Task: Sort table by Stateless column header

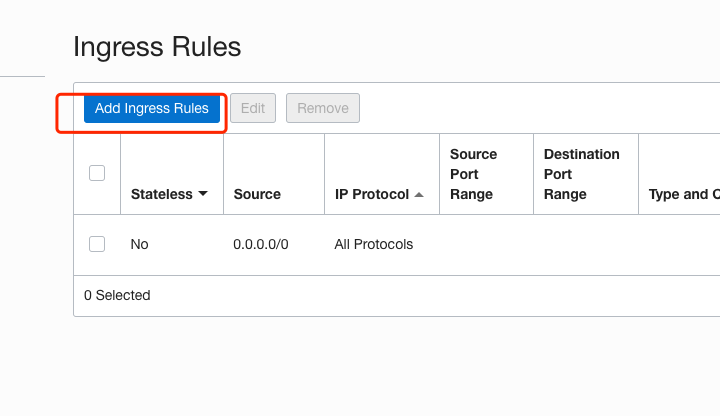Action: tap(161, 194)
